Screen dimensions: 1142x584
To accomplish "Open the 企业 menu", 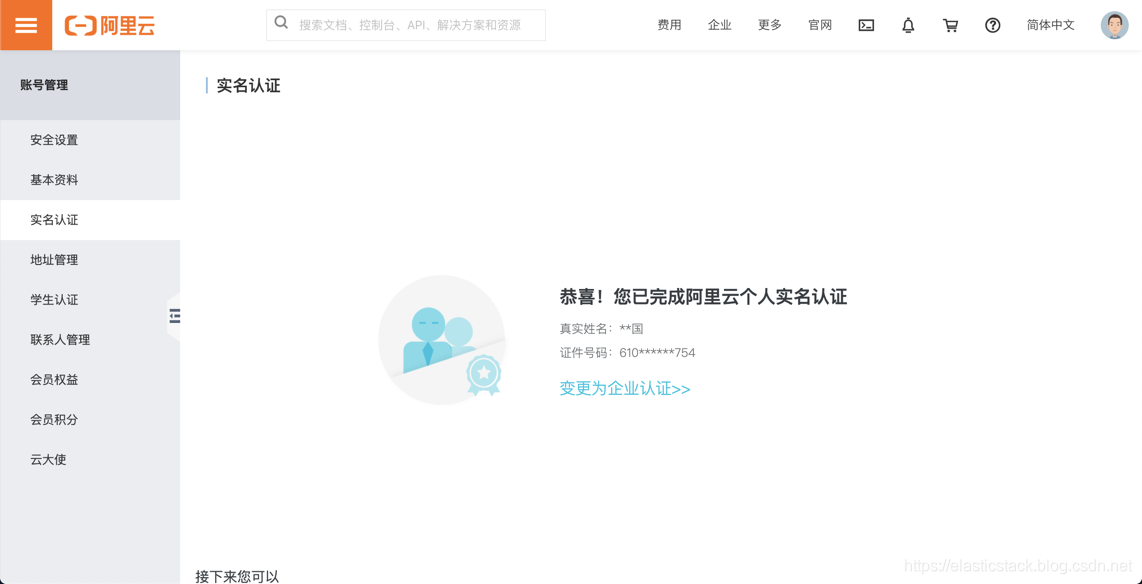I will coord(720,25).
